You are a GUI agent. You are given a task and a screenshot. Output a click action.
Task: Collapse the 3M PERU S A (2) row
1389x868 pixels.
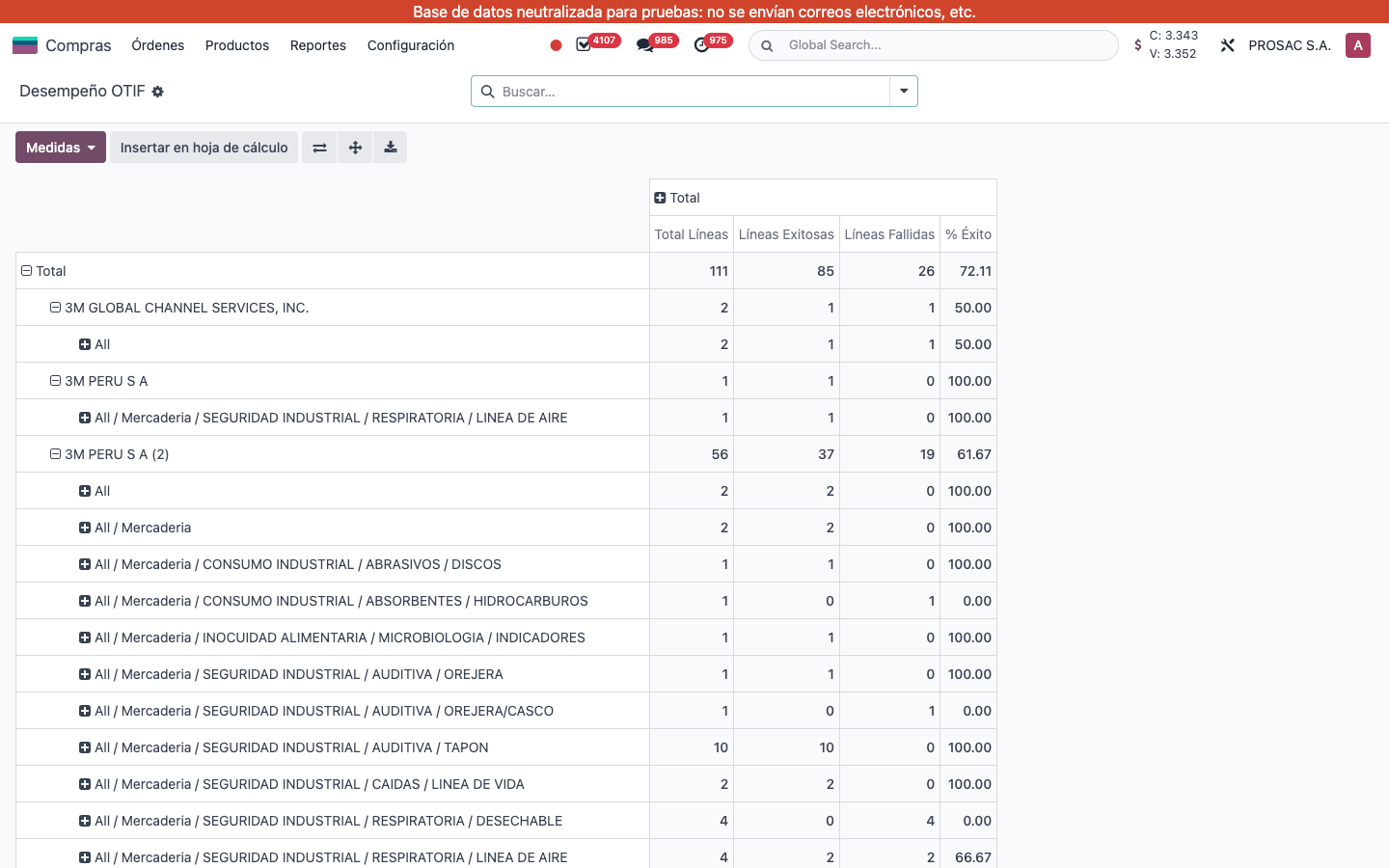click(56, 454)
